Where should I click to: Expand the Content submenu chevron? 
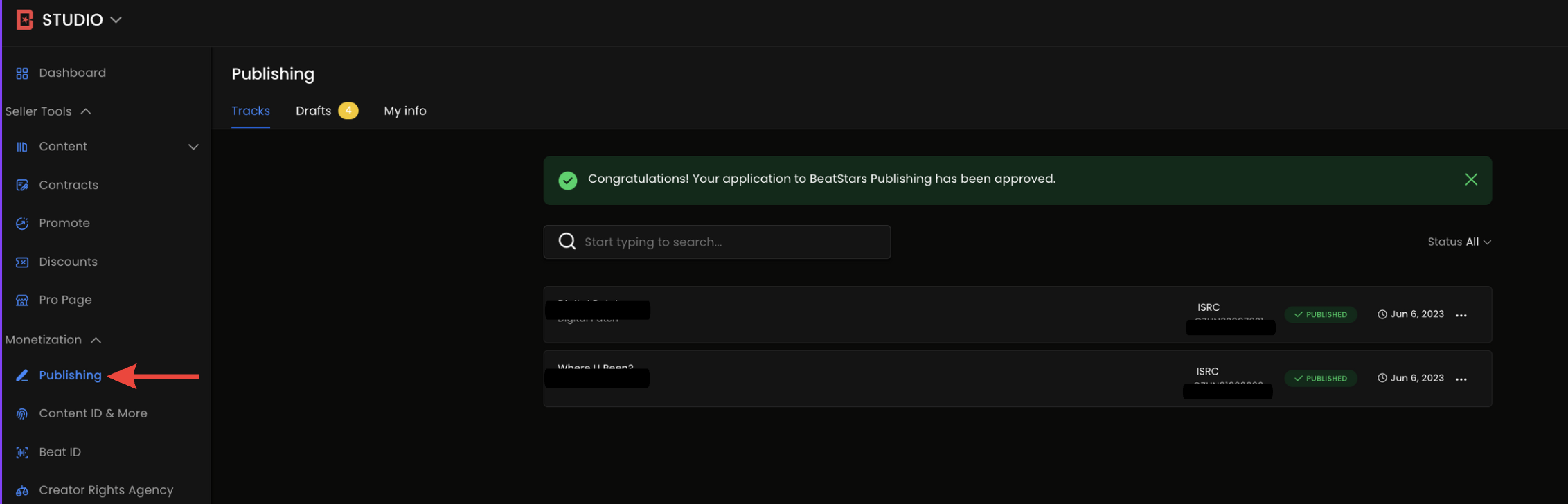pos(194,147)
